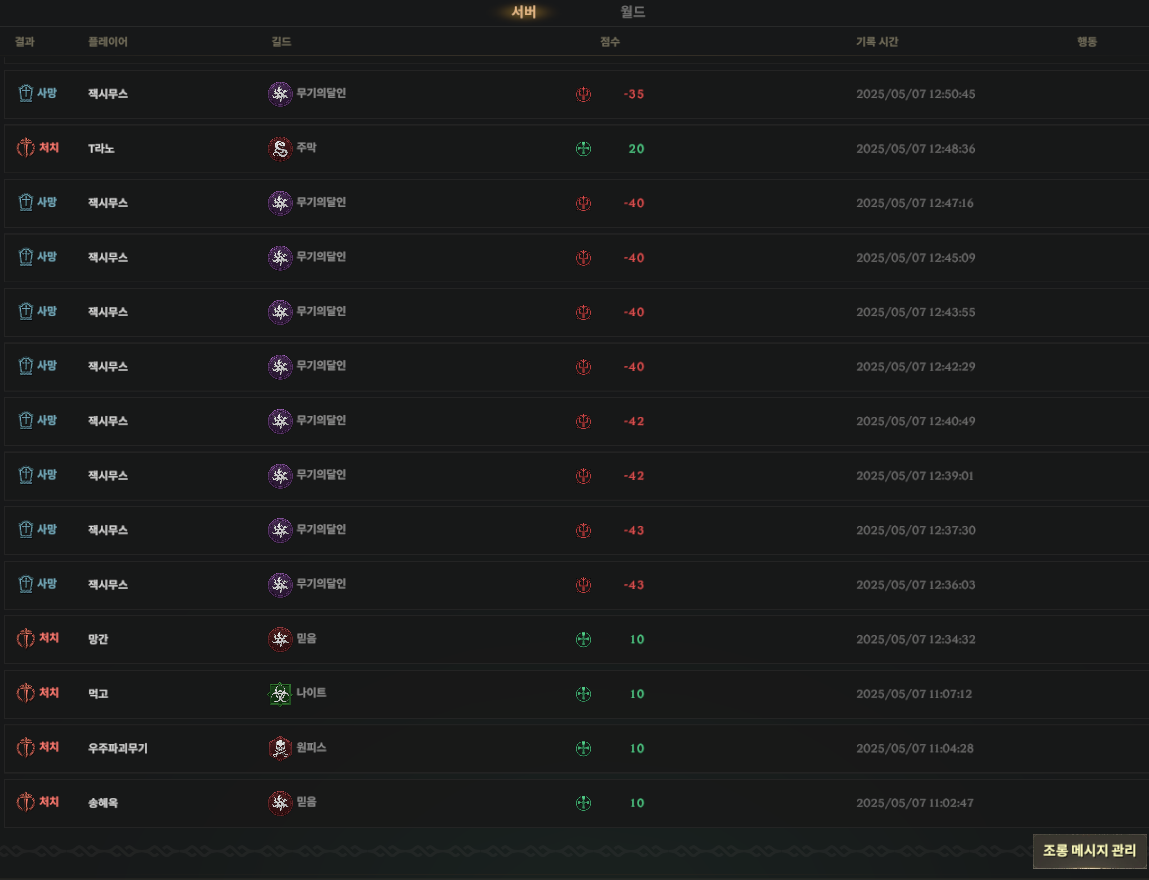Click the green score icon in the 송혜옥 row

pyautogui.click(x=583, y=803)
